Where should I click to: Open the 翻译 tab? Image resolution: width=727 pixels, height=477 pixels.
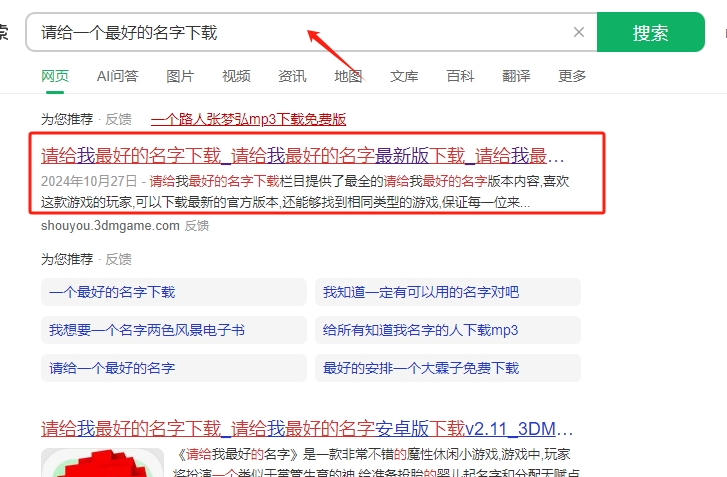[516, 76]
